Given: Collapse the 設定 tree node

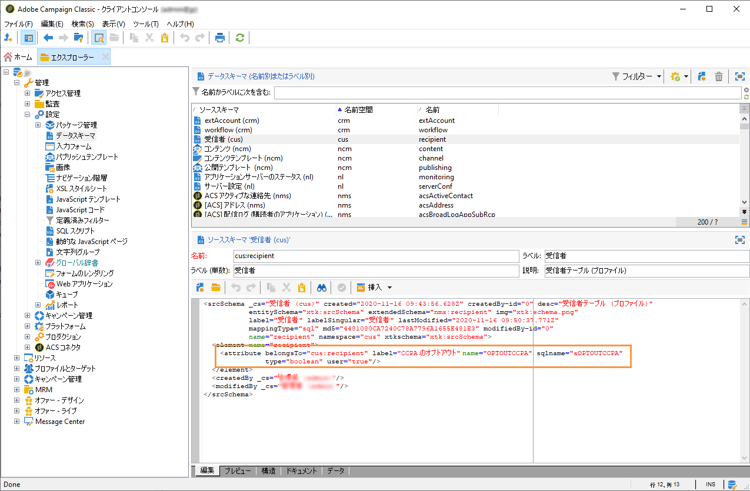Looking at the screenshot, I should tap(27, 115).
